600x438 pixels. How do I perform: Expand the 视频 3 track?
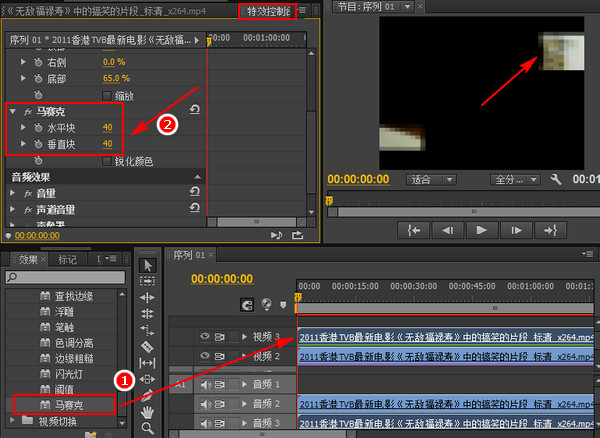244,337
